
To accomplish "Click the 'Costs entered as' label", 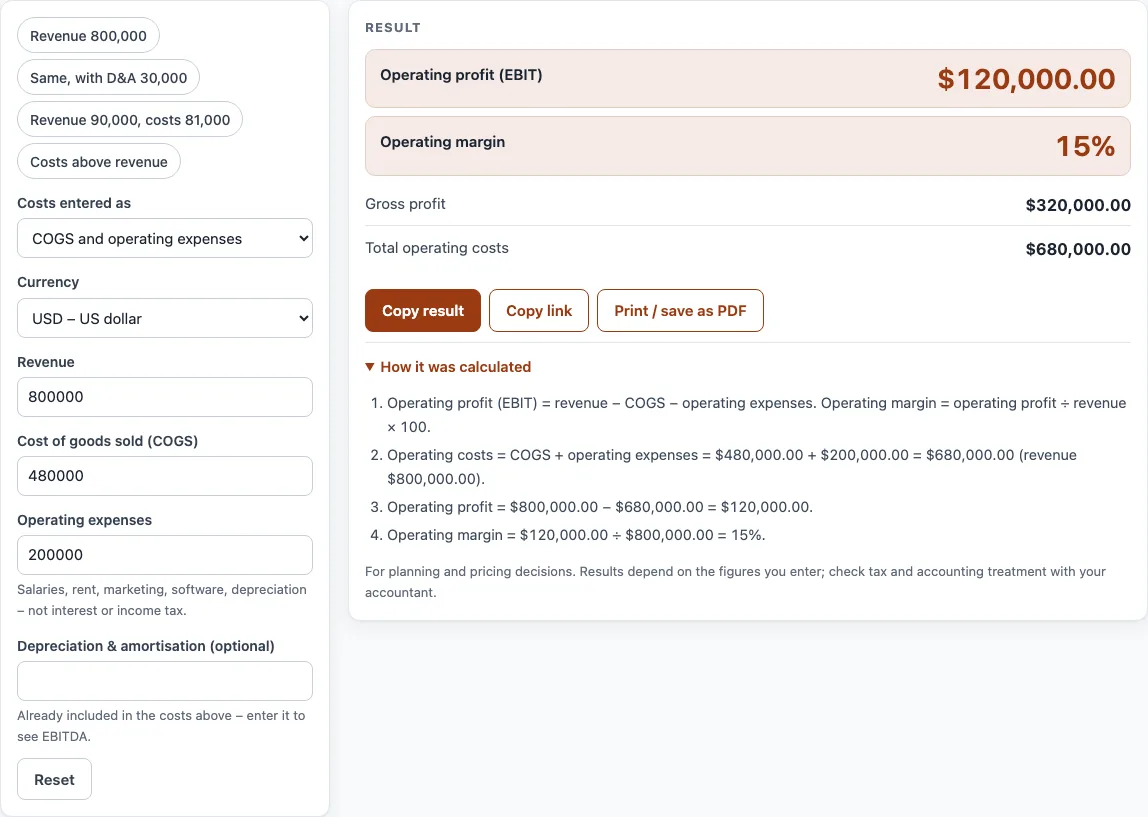I will (x=74, y=203).
